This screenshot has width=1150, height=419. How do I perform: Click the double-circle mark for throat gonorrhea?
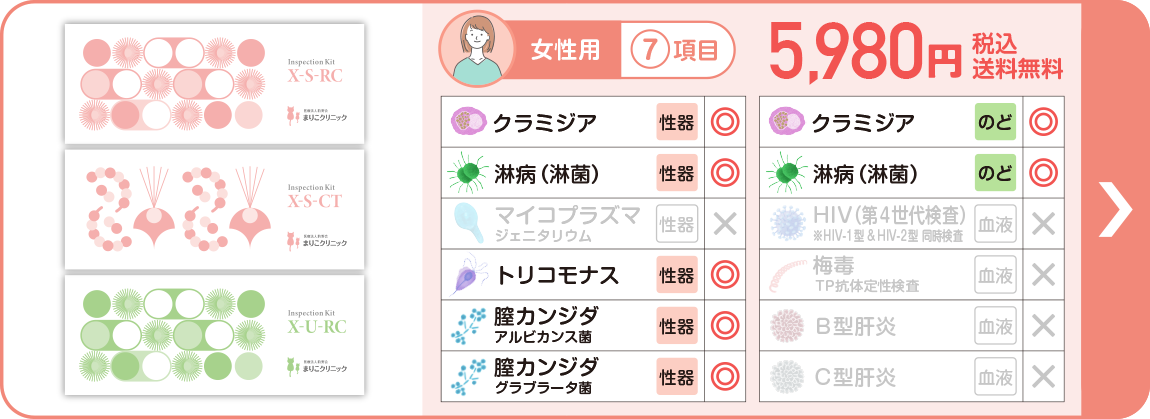pyautogui.click(x=1043, y=174)
